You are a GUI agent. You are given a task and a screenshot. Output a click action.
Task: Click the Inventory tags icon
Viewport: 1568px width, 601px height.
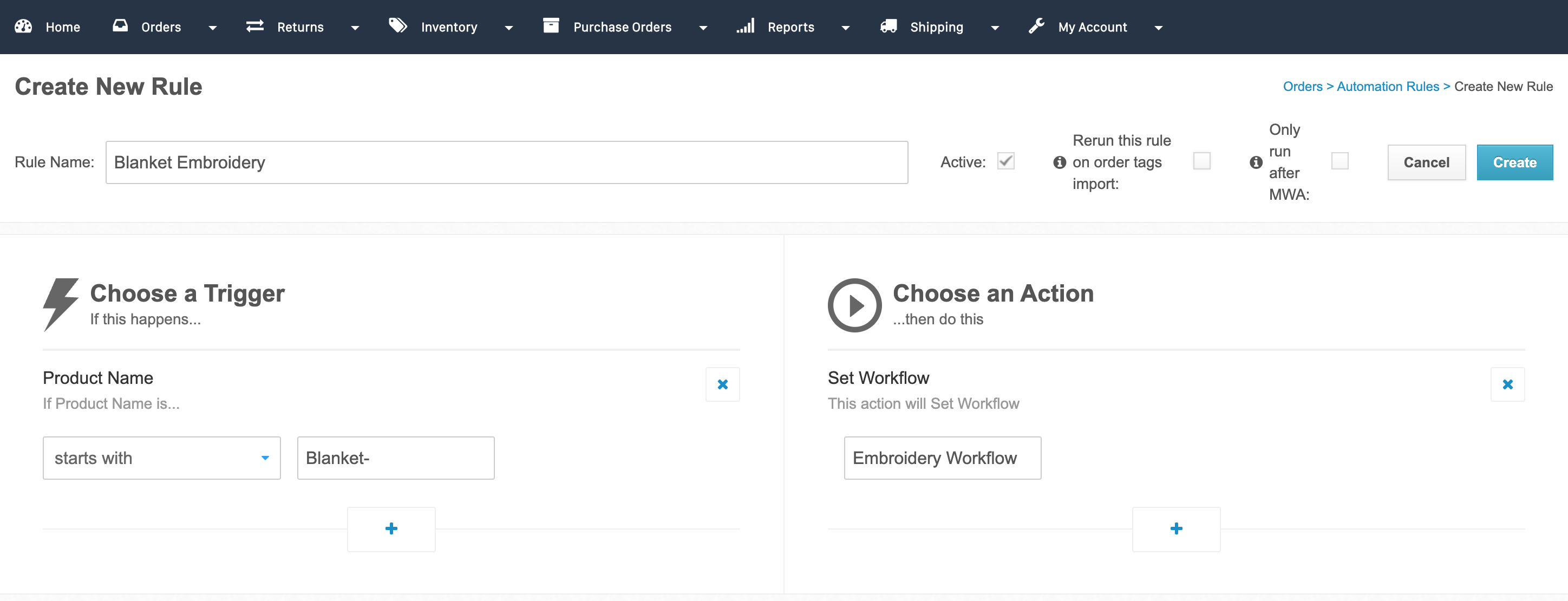[398, 25]
